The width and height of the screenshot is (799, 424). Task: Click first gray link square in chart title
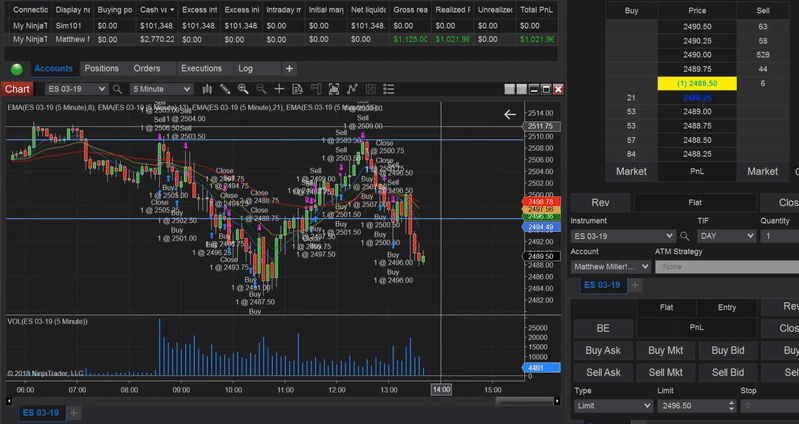click(x=510, y=89)
